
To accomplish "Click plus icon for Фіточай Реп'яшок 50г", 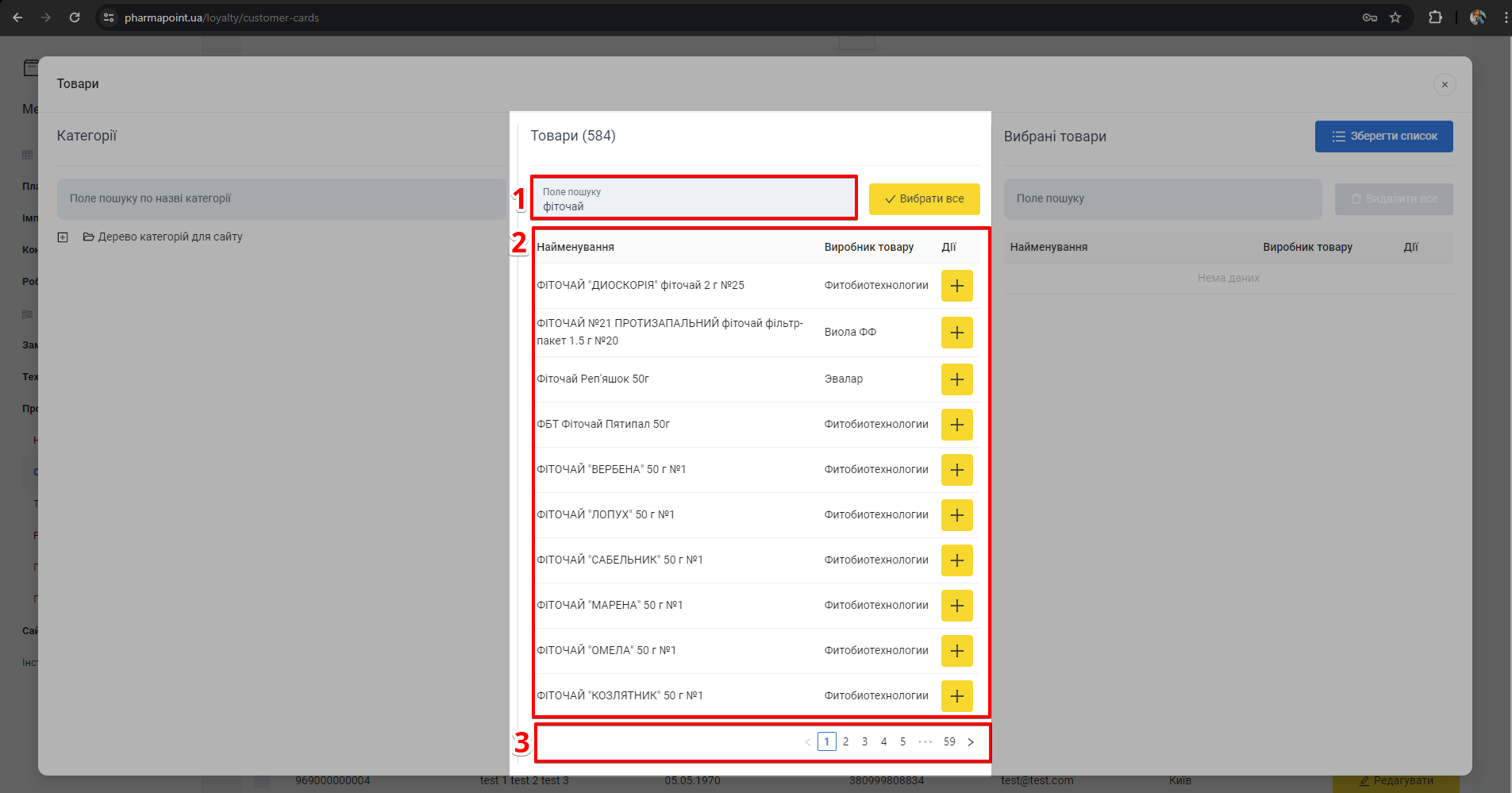I will (x=956, y=379).
